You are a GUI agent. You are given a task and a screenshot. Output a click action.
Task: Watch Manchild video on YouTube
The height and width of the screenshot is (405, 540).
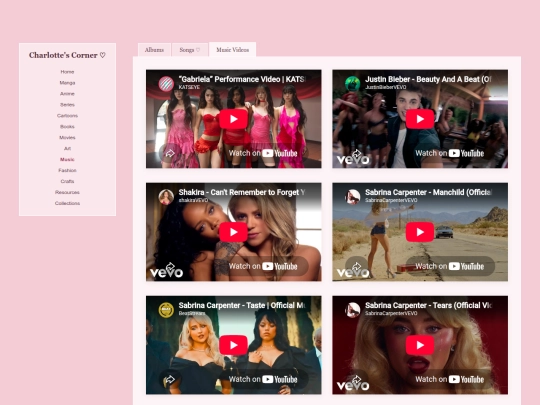point(450,266)
